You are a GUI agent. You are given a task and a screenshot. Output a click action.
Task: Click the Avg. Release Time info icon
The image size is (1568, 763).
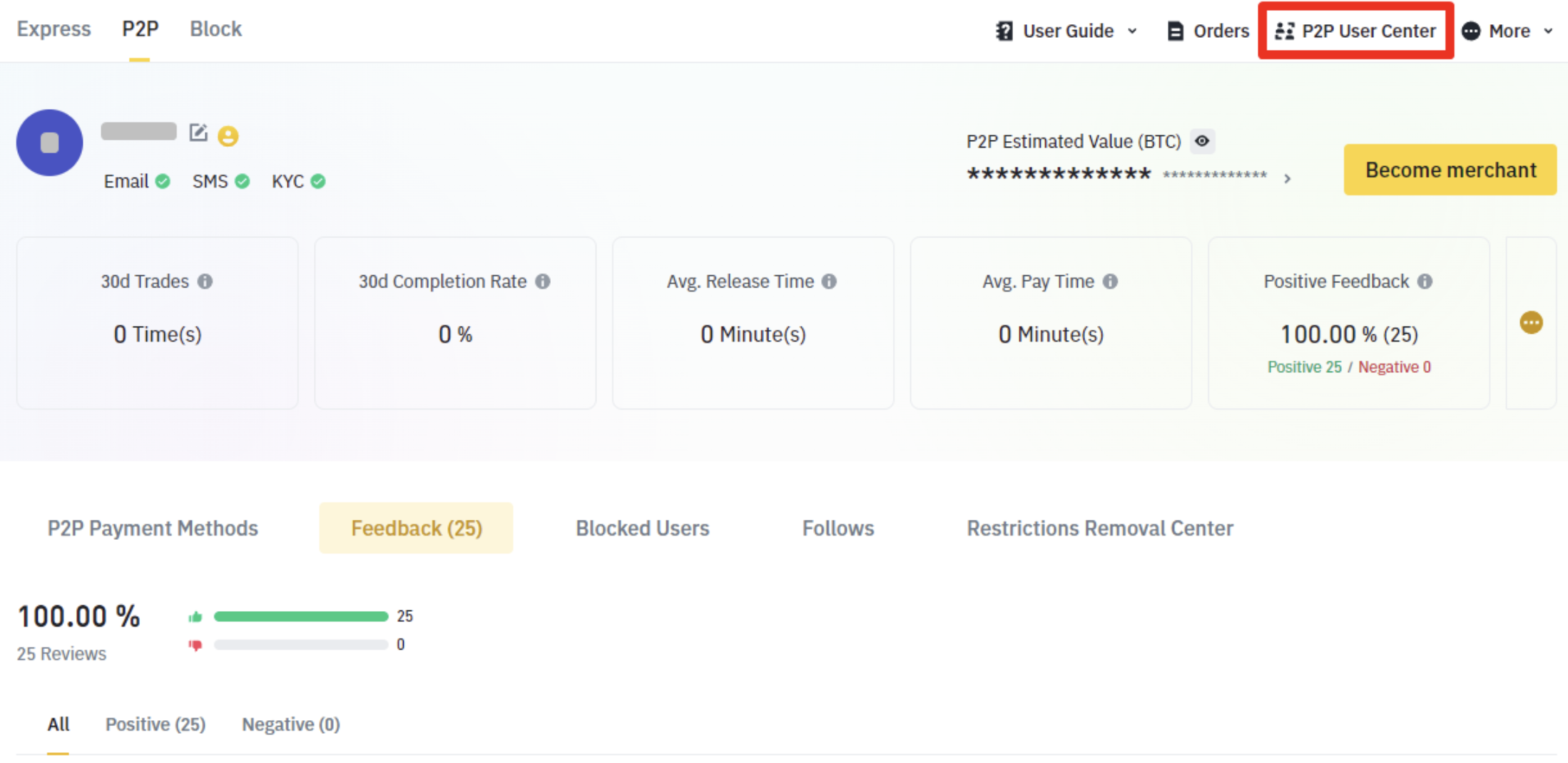829,282
